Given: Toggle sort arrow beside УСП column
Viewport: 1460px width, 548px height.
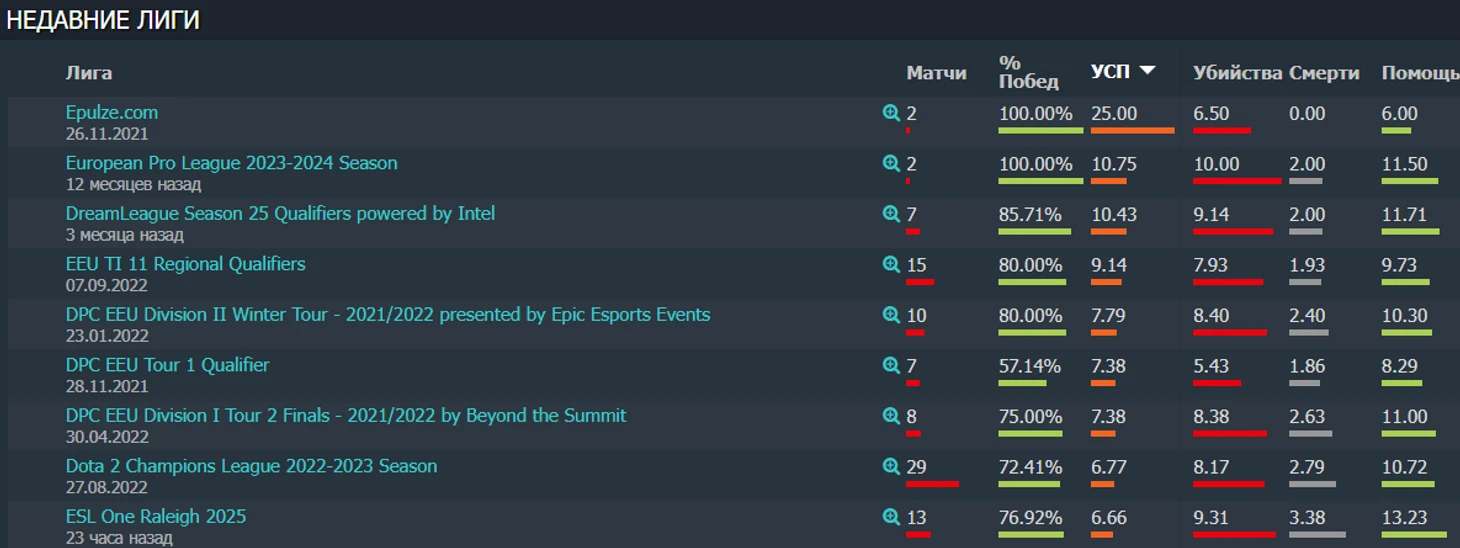Looking at the screenshot, I should point(1147,71).
